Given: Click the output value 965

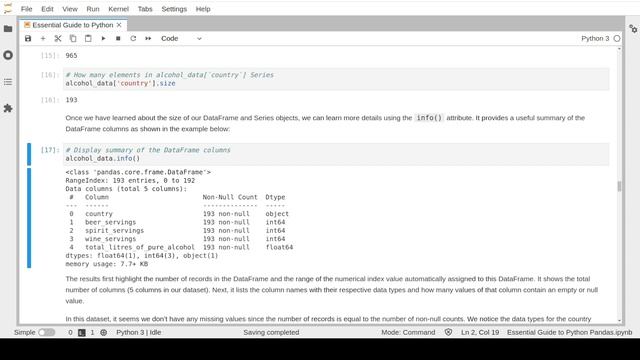Looking at the screenshot, I should (x=71, y=56).
